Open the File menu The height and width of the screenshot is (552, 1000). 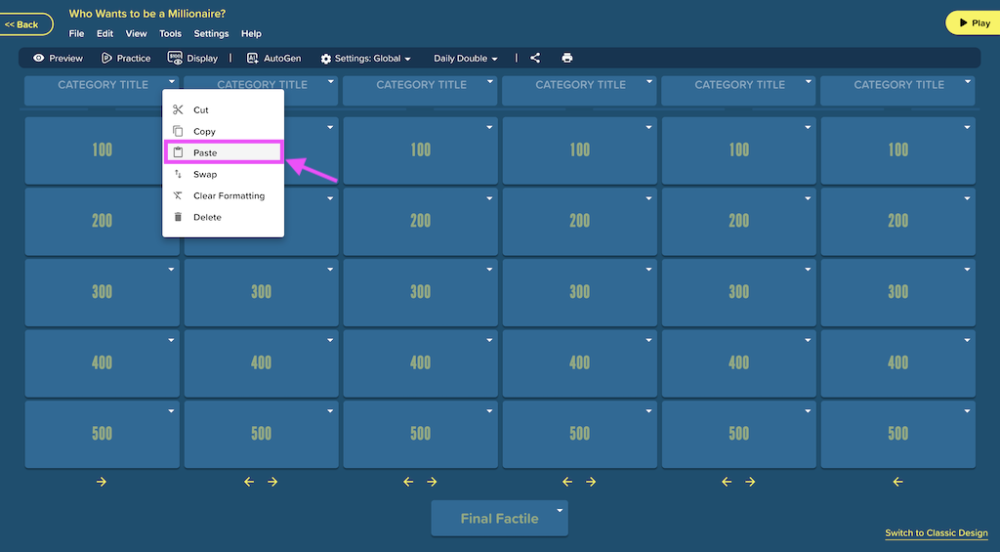tap(77, 33)
